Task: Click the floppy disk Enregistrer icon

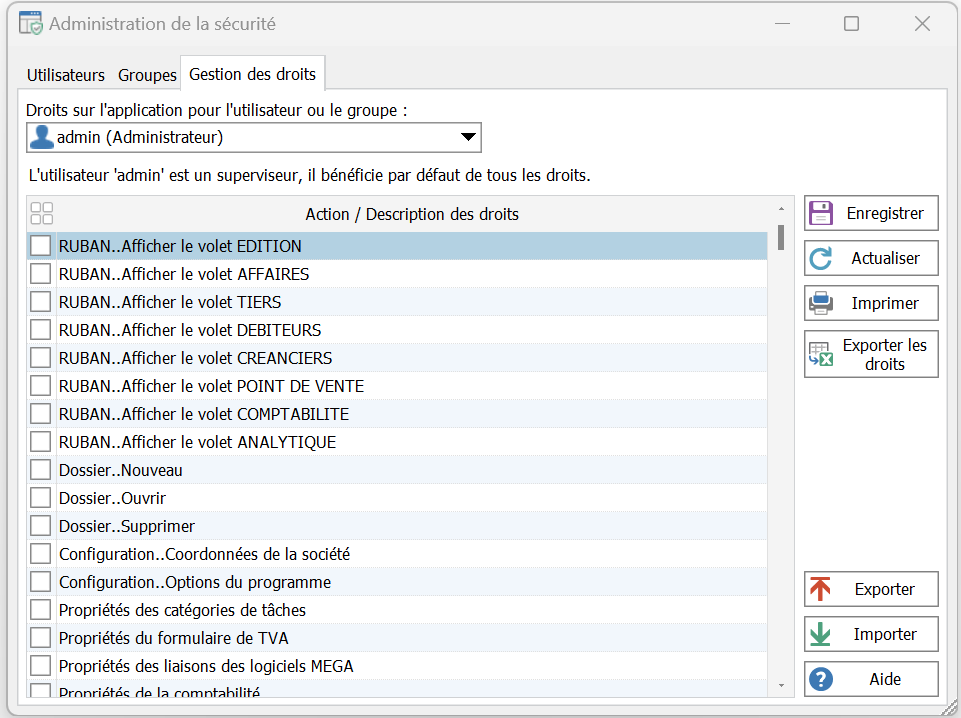Action: pos(821,213)
